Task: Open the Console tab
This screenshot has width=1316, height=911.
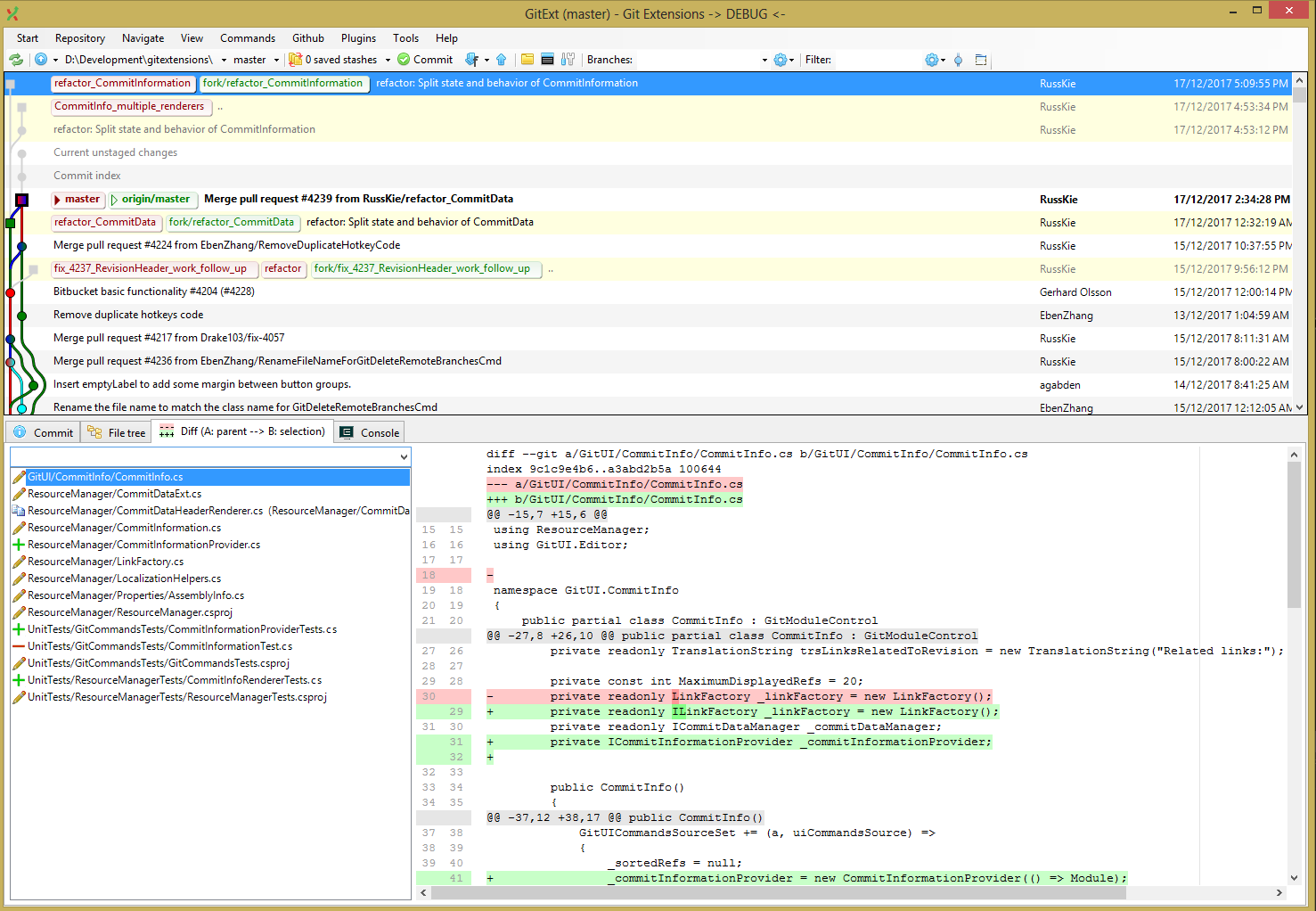Action: click(368, 431)
